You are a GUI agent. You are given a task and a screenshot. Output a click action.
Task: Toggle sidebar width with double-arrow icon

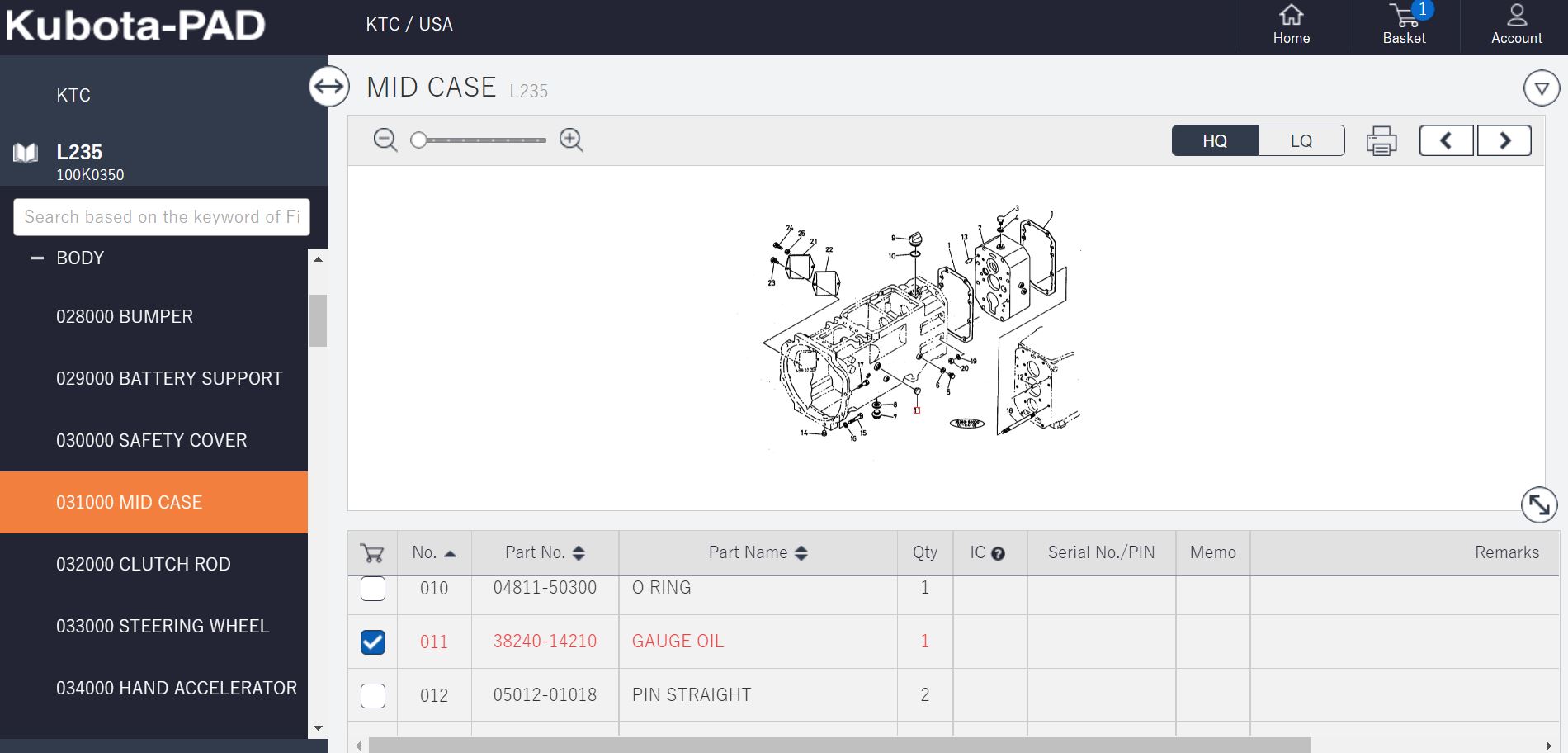pyautogui.click(x=329, y=87)
